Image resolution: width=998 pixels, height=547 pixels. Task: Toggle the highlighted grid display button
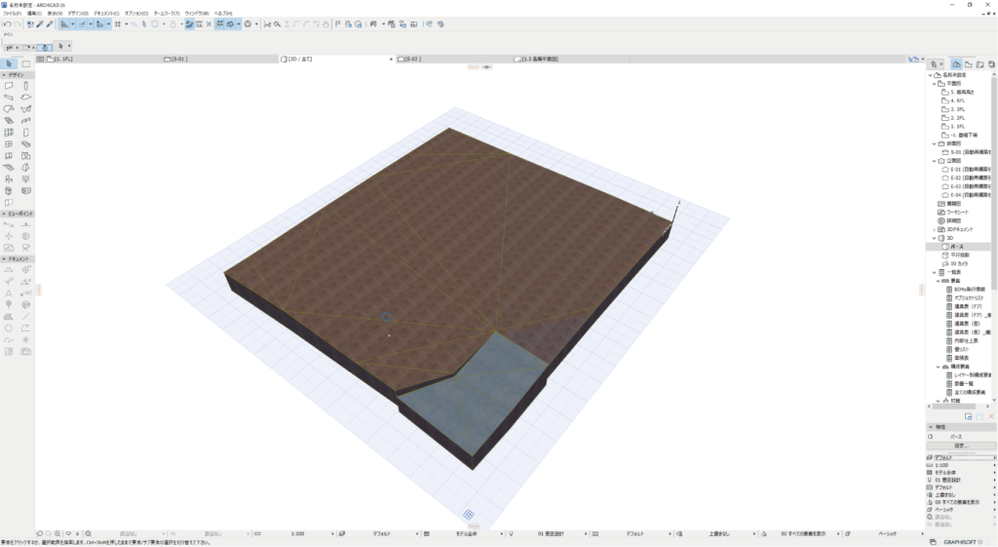[x=220, y=24]
